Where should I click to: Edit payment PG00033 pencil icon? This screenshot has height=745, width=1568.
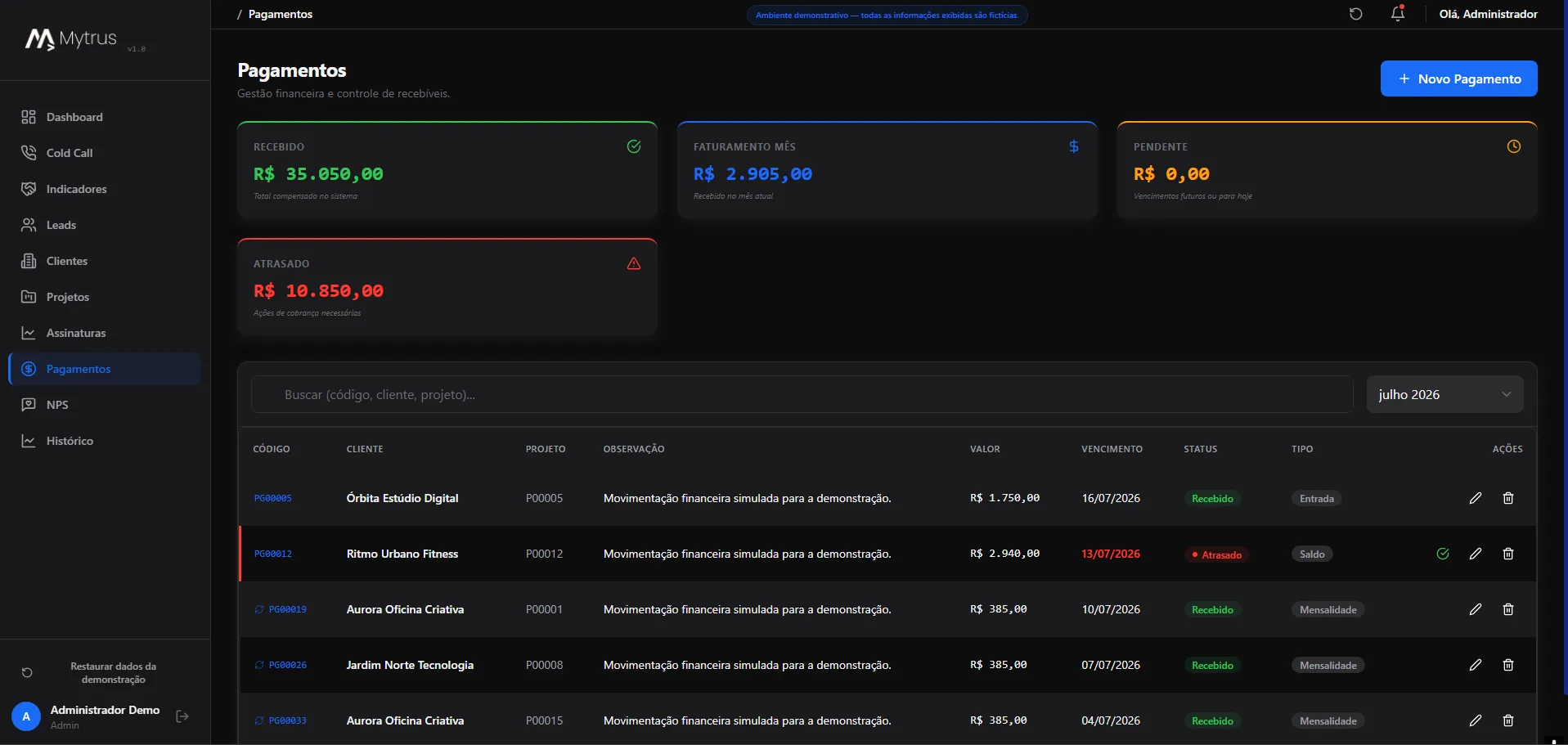(x=1476, y=720)
